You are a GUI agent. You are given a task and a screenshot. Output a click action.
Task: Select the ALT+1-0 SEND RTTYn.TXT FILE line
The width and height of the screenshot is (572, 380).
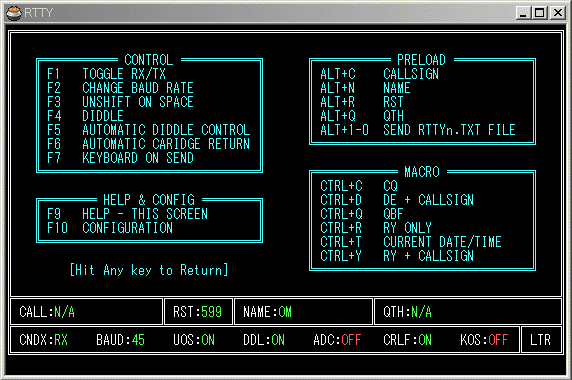tap(418, 130)
